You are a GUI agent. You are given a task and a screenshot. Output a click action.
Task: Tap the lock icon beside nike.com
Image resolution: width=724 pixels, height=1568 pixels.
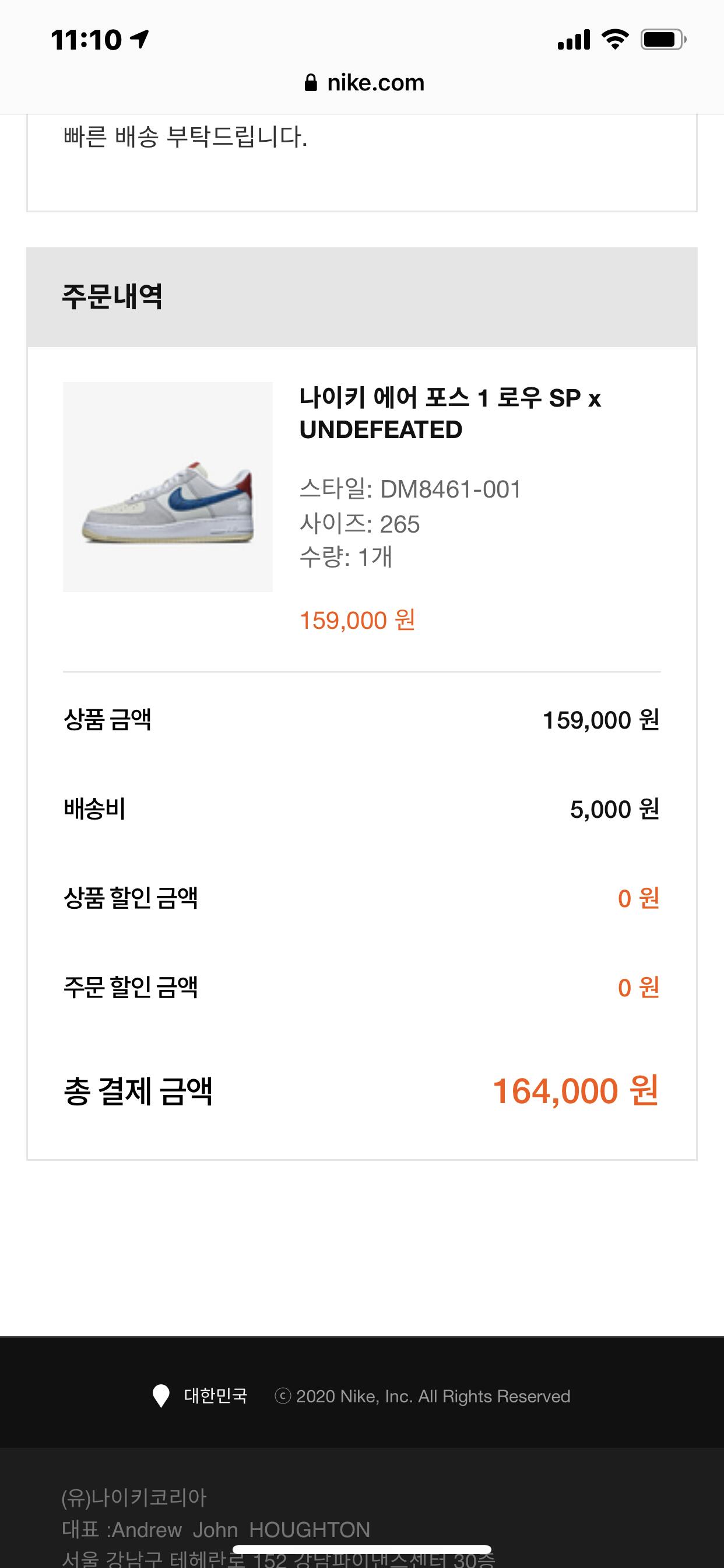[x=310, y=83]
